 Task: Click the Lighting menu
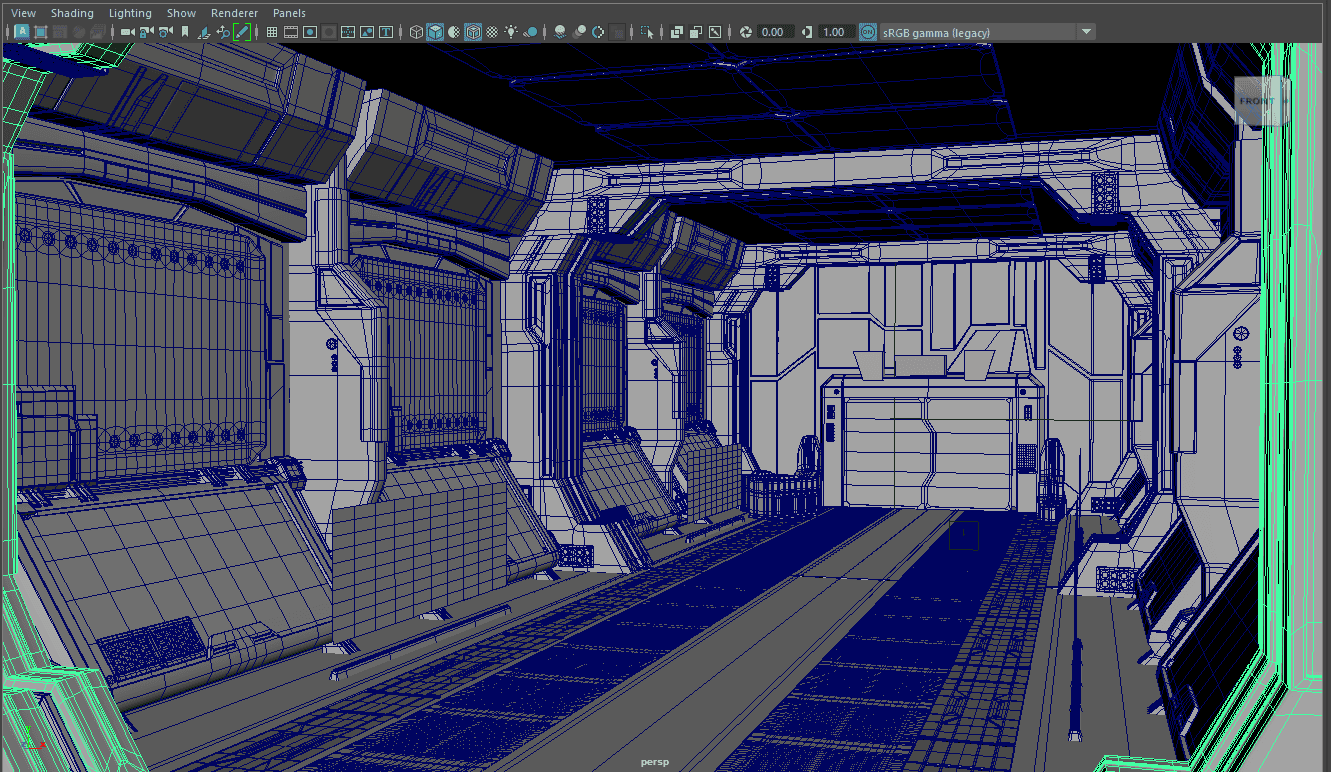[x=130, y=13]
